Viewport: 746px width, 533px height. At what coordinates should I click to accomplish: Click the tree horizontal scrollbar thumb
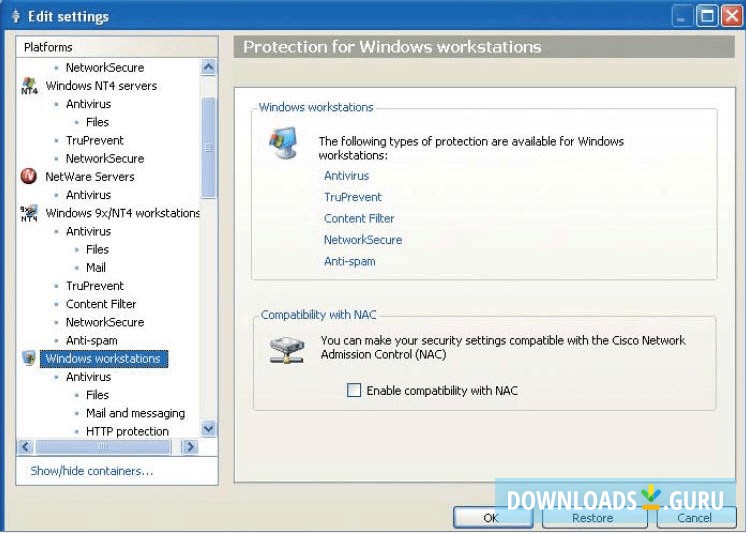(x=103, y=446)
